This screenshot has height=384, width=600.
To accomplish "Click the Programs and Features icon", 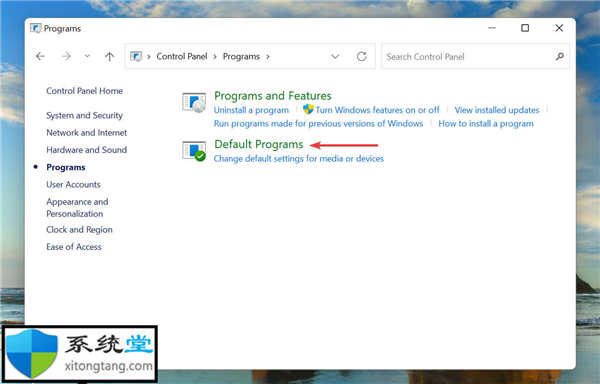I will point(194,103).
